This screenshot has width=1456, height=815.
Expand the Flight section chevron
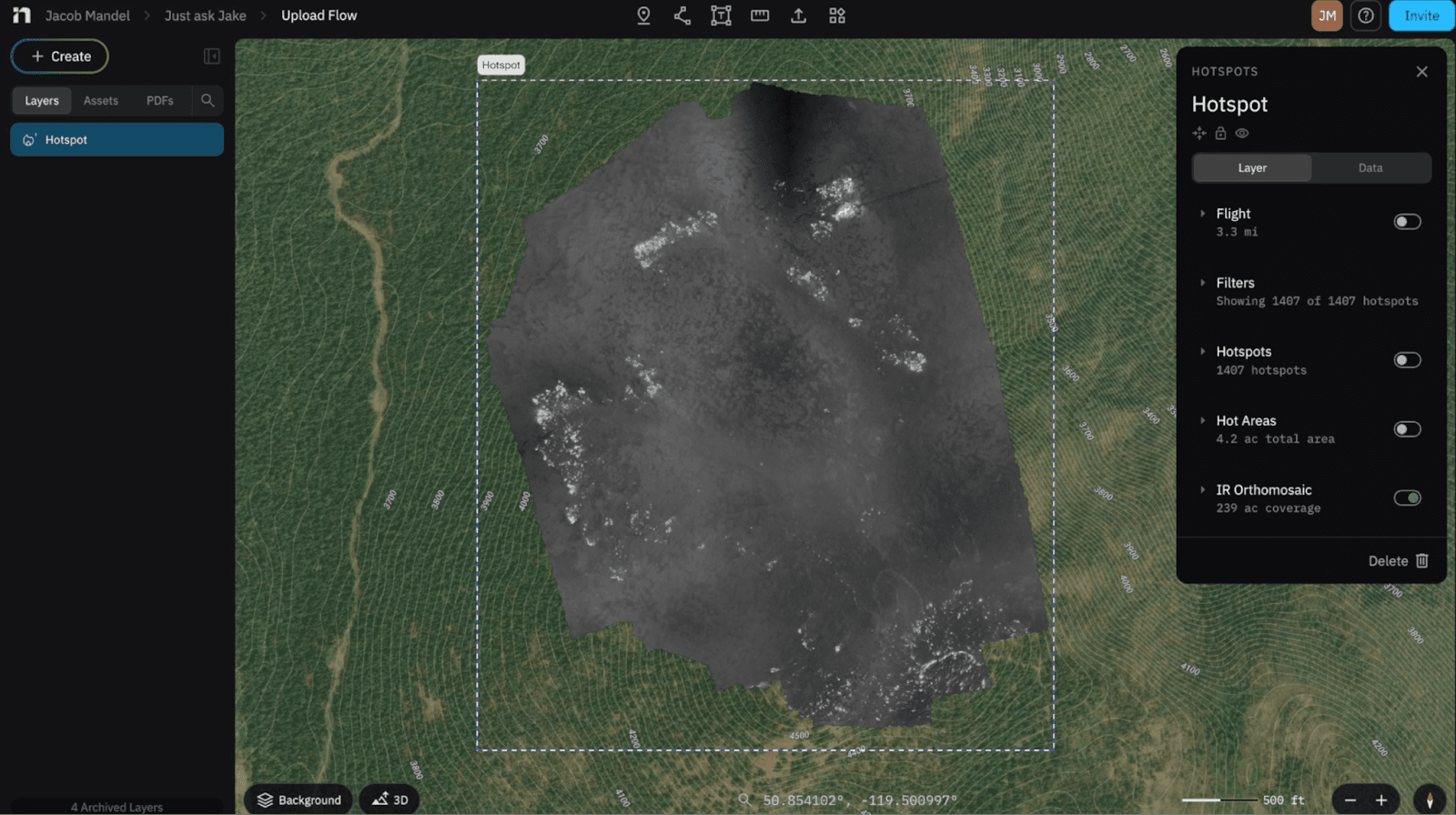[1203, 214]
